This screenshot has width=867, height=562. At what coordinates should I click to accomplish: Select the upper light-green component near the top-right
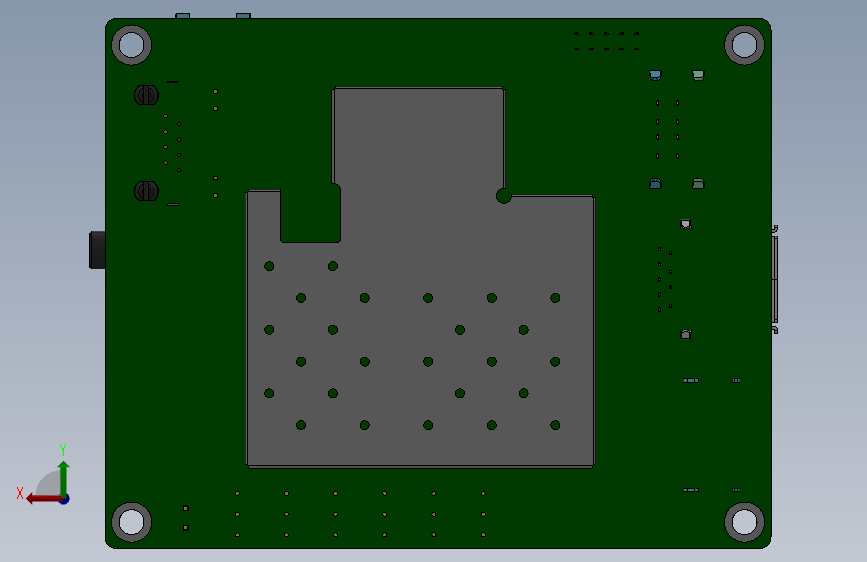point(698,75)
